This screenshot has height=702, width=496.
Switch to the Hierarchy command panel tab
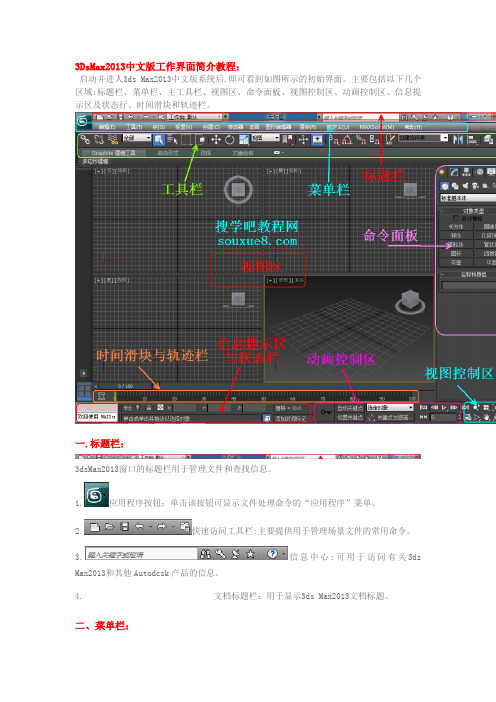coord(466,172)
